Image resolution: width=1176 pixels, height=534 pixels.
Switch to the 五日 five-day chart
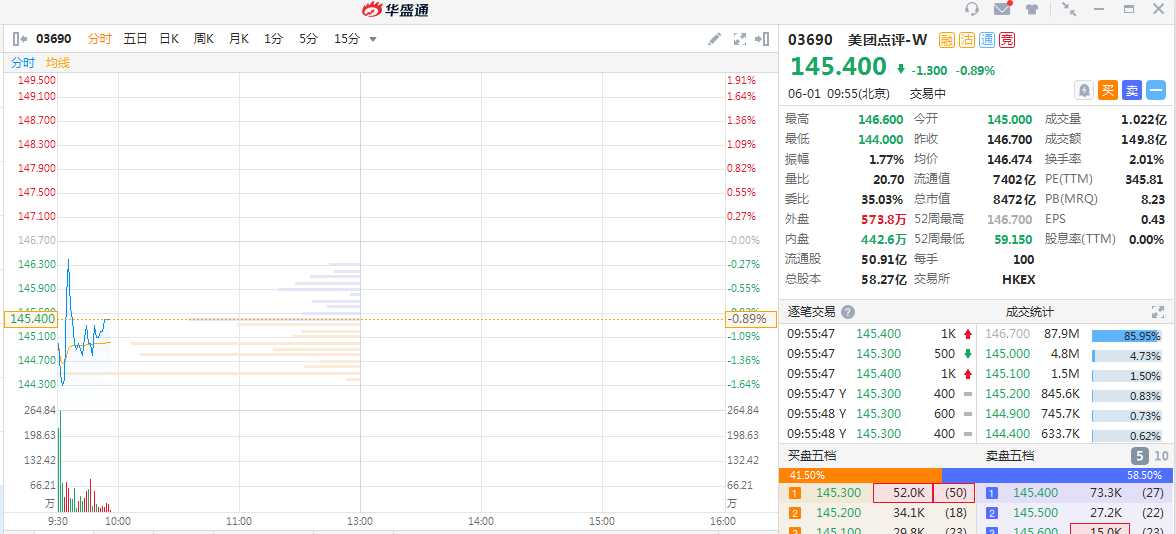click(135, 39)
